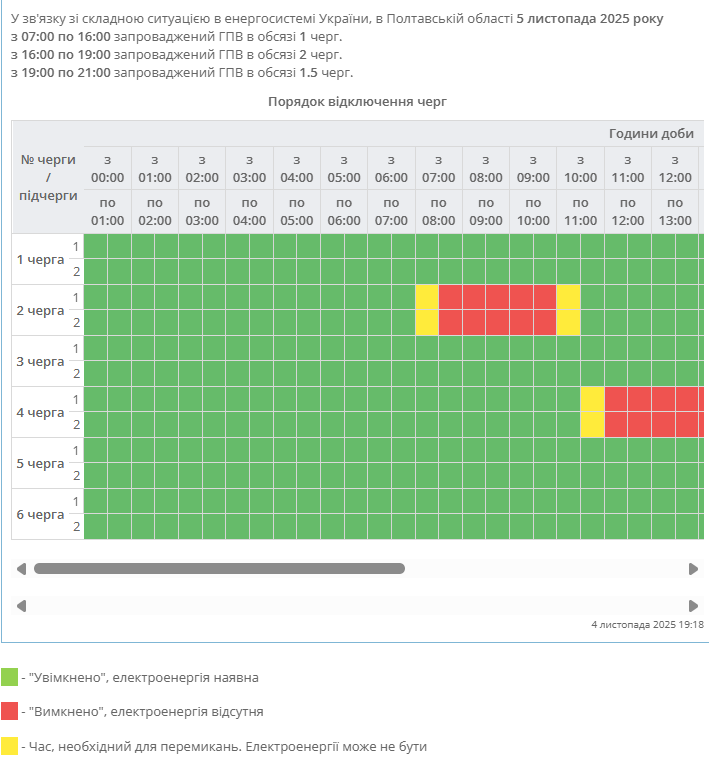
Task: Select the yellow cell ending the 2 черга outage
Action: (x=568, y=310)
